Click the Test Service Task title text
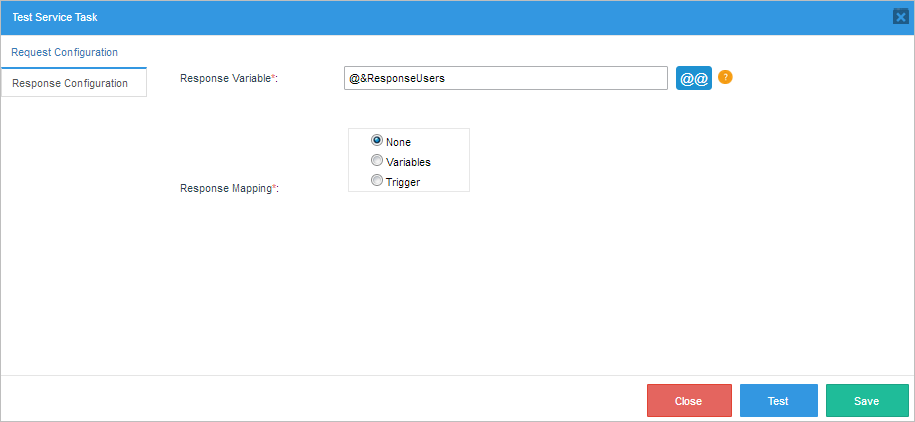The height and width of the screenshot is (422, 915). [55, 17]
